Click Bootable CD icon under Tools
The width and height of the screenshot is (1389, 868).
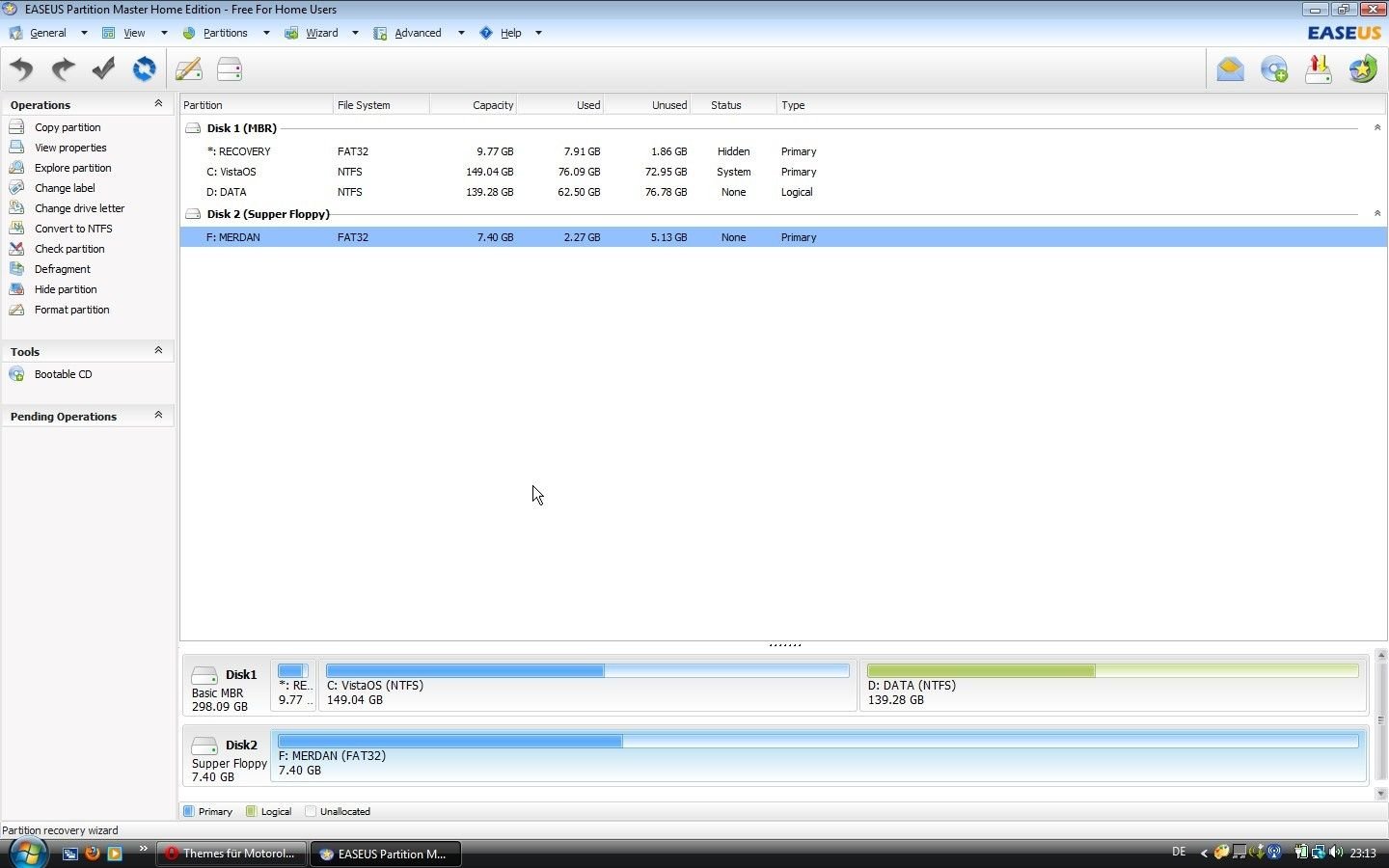[x=16, y=374]
